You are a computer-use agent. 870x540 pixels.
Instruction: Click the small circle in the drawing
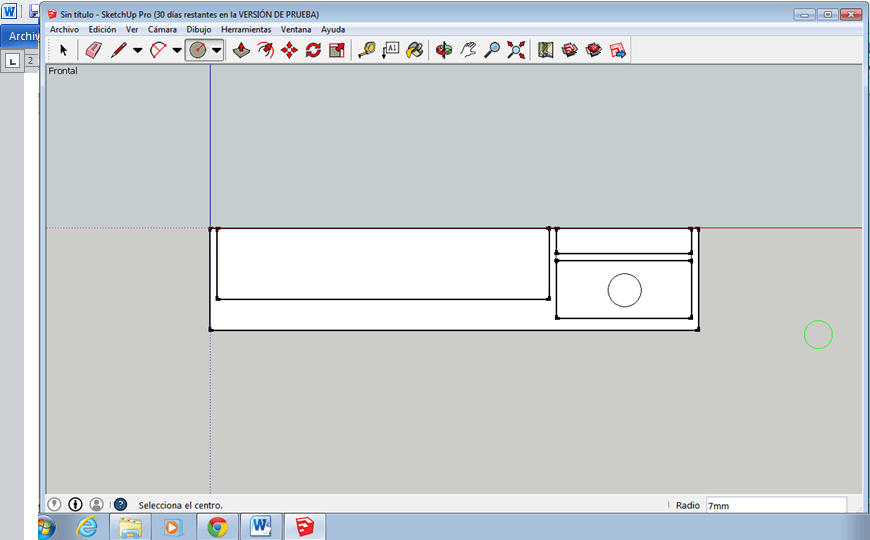625,290
